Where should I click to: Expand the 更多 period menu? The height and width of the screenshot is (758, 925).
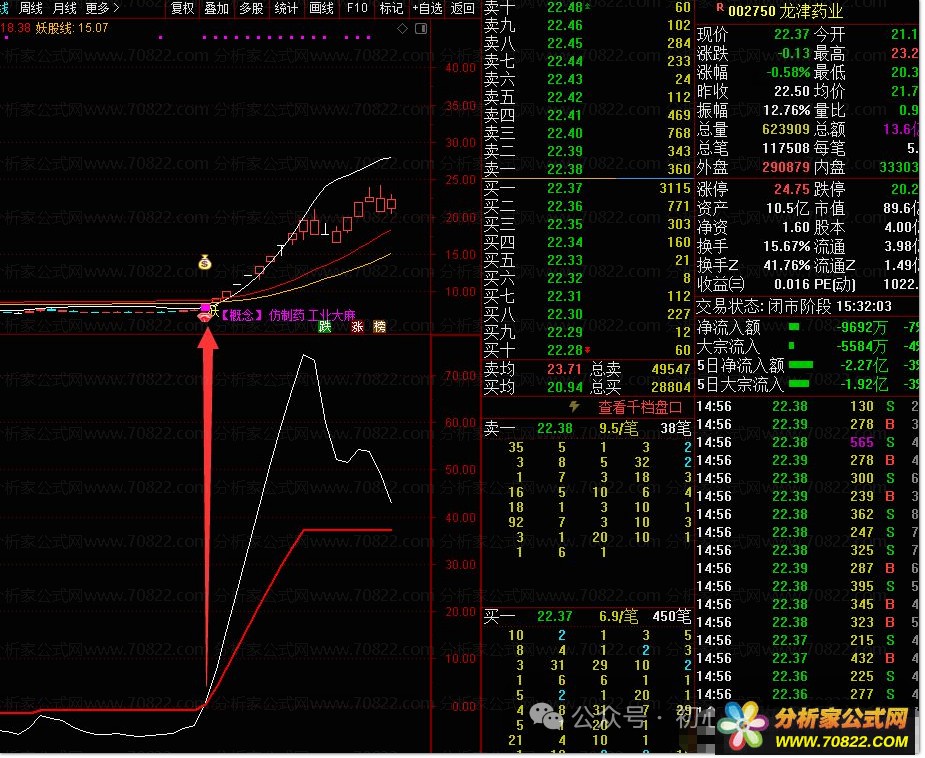[x=102, y=8]
